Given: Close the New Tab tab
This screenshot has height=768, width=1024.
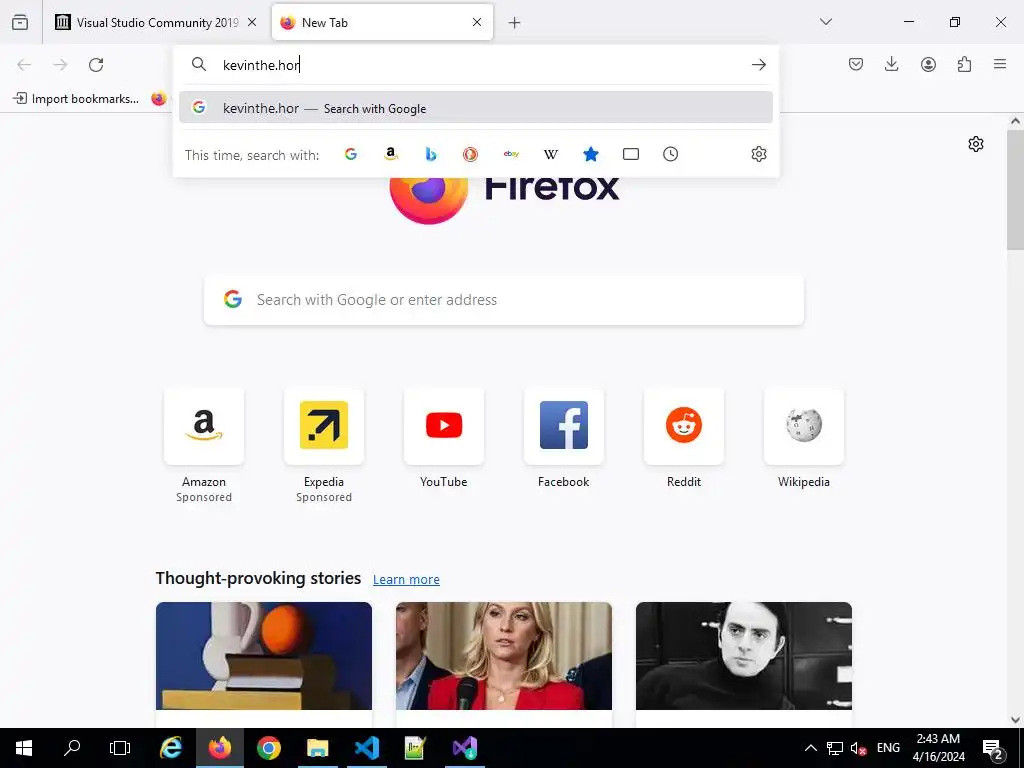Looking at the screenshot, I should (x=477, y=22).
